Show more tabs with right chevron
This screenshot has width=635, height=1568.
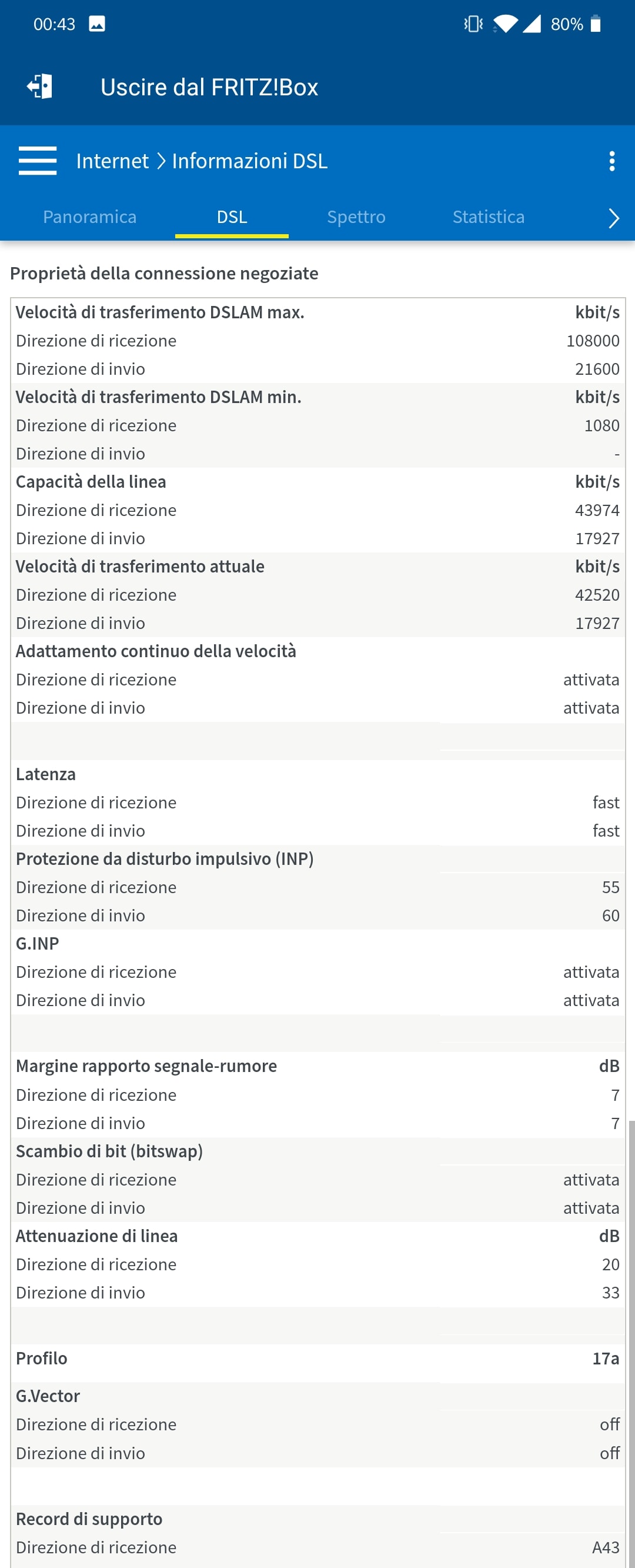click(613, 217)
